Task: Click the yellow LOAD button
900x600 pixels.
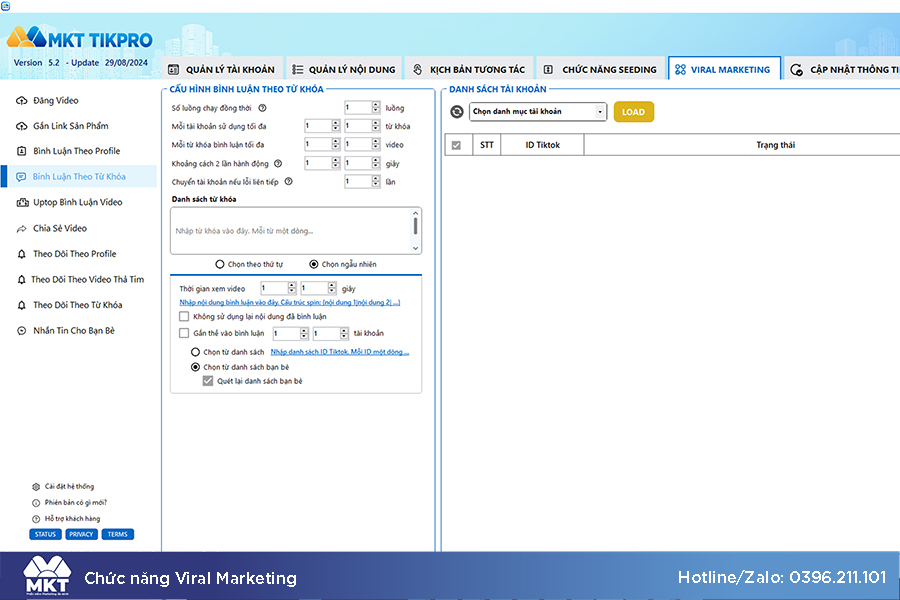Action: (634, 112)
